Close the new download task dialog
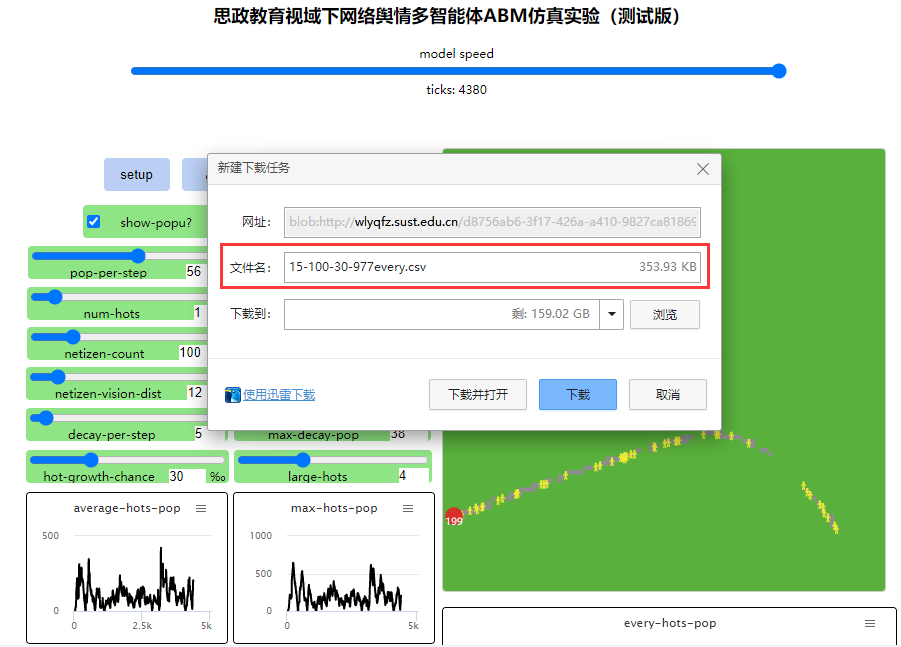Viewport: 901px width, 647px height. [x=702, y=169]
